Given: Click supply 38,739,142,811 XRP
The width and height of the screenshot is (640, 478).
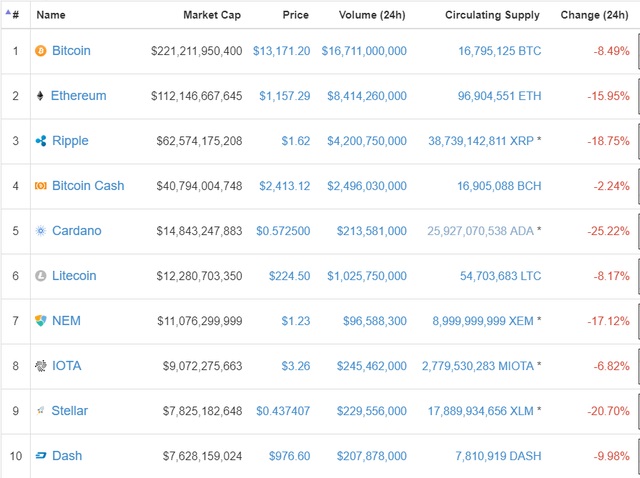Looking at the screenshot, I should point(481,141).
